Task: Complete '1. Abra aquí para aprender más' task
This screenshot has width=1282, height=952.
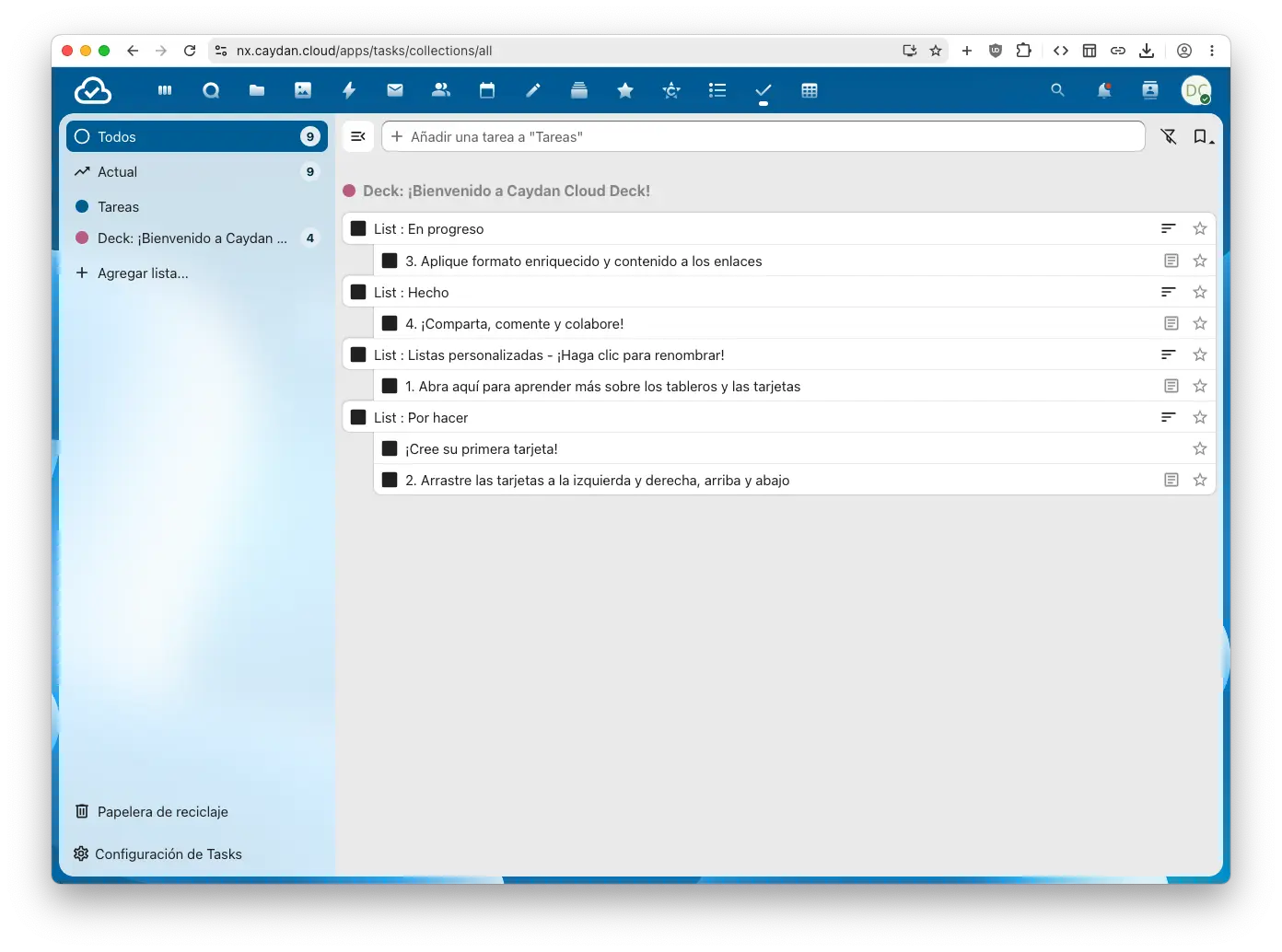Action: tap(390, 386)
